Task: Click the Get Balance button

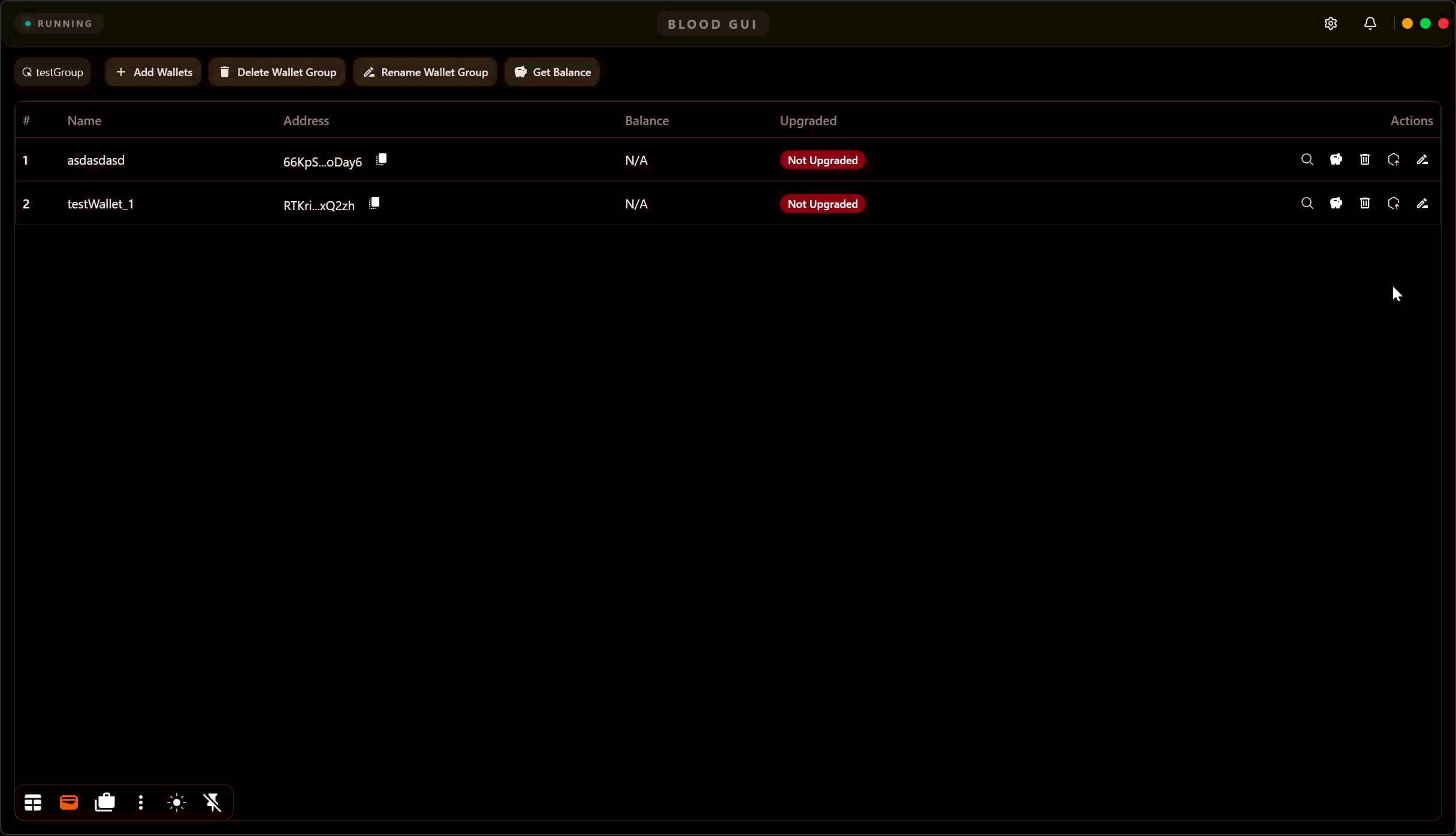Action: 552,72
